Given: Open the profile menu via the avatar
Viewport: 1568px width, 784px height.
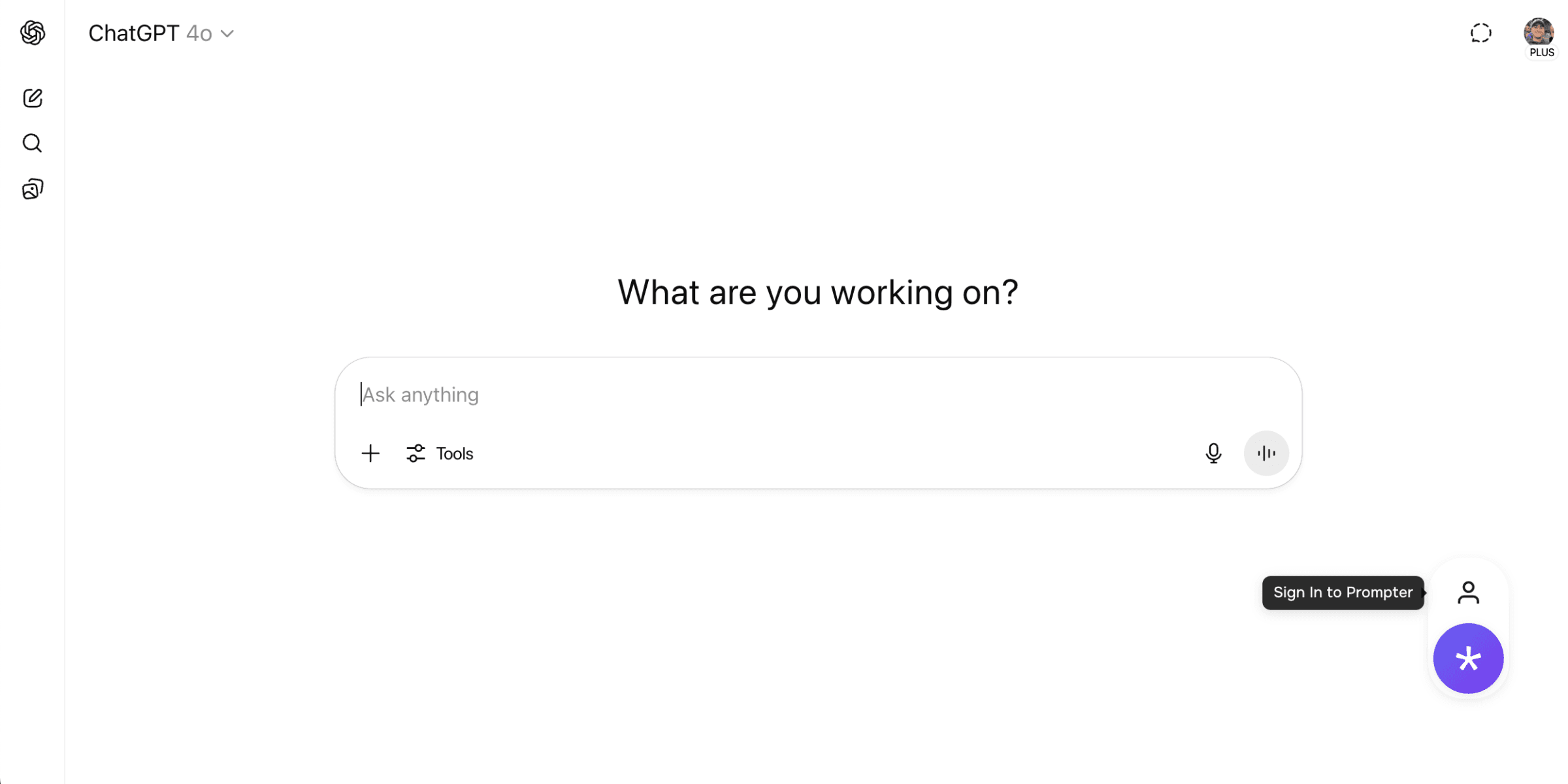Looking at the screenshot, I should (x=1539, y=31).
